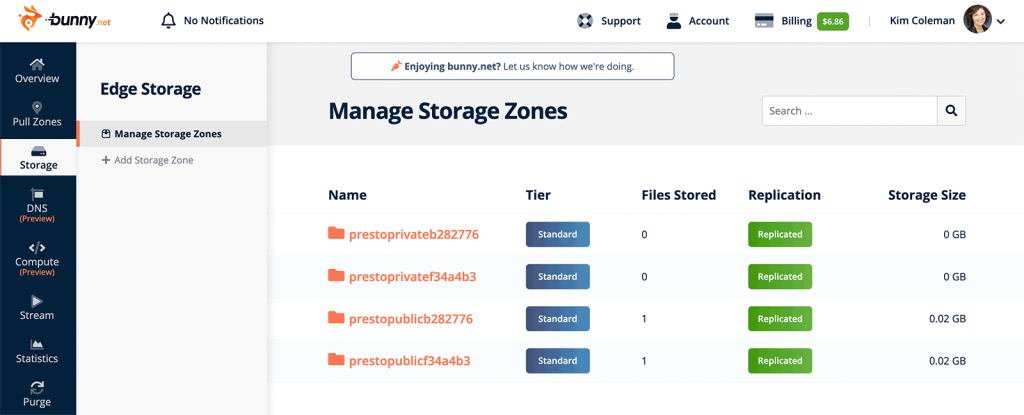Click 0 GB size of prestoprivateb282776
The image size is (1024, 415).
click(x=955, y=235)
